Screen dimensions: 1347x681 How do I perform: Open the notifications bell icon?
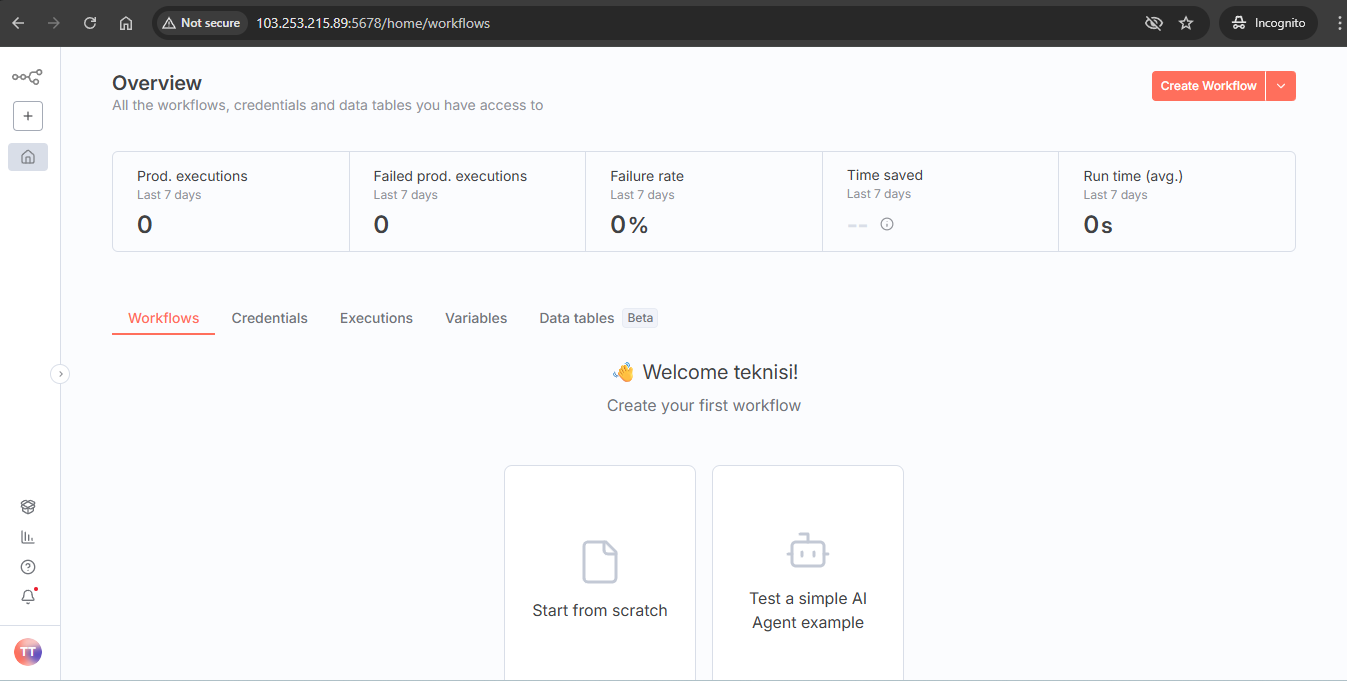coord(28,597)
